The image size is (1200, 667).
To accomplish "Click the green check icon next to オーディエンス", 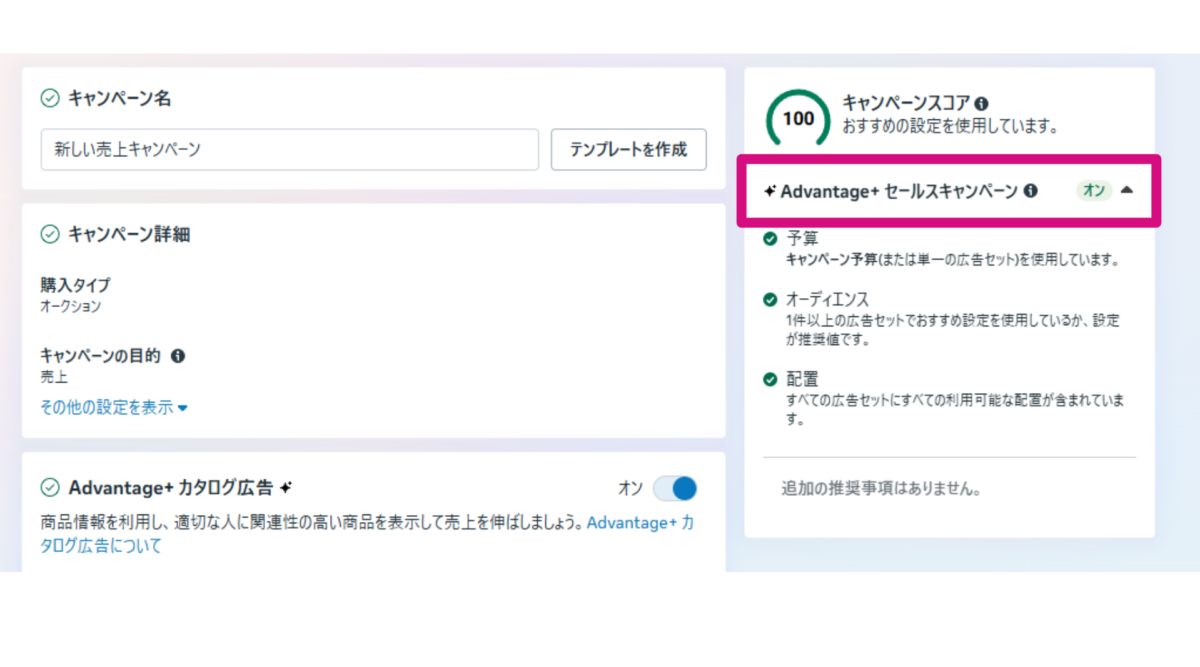I will point(770,299).
